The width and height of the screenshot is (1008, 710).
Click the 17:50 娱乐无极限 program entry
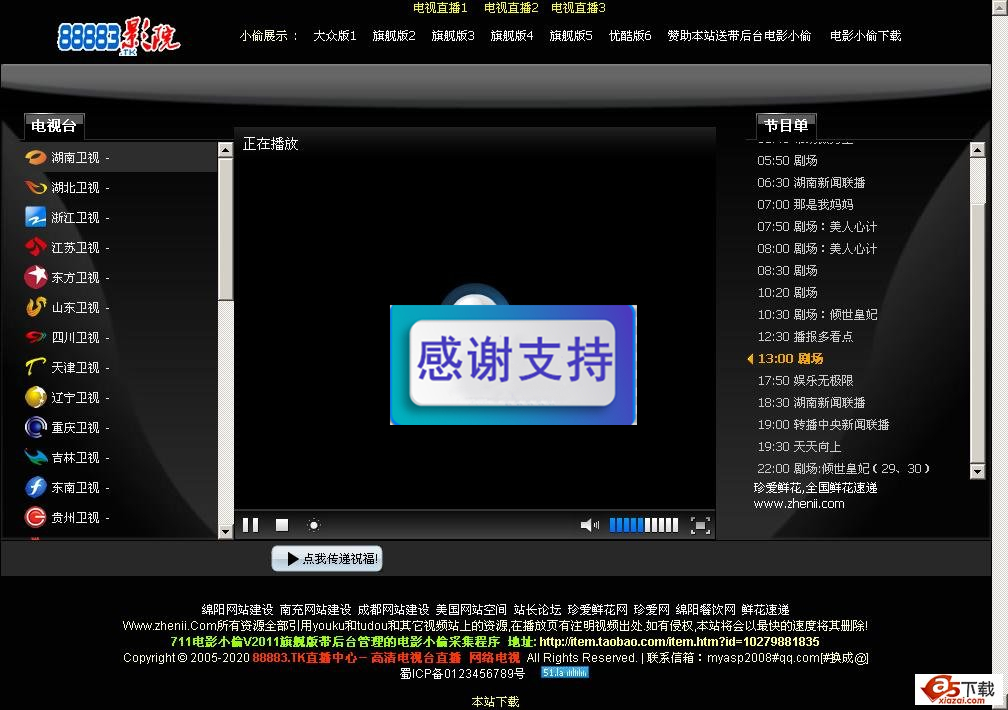806,380
